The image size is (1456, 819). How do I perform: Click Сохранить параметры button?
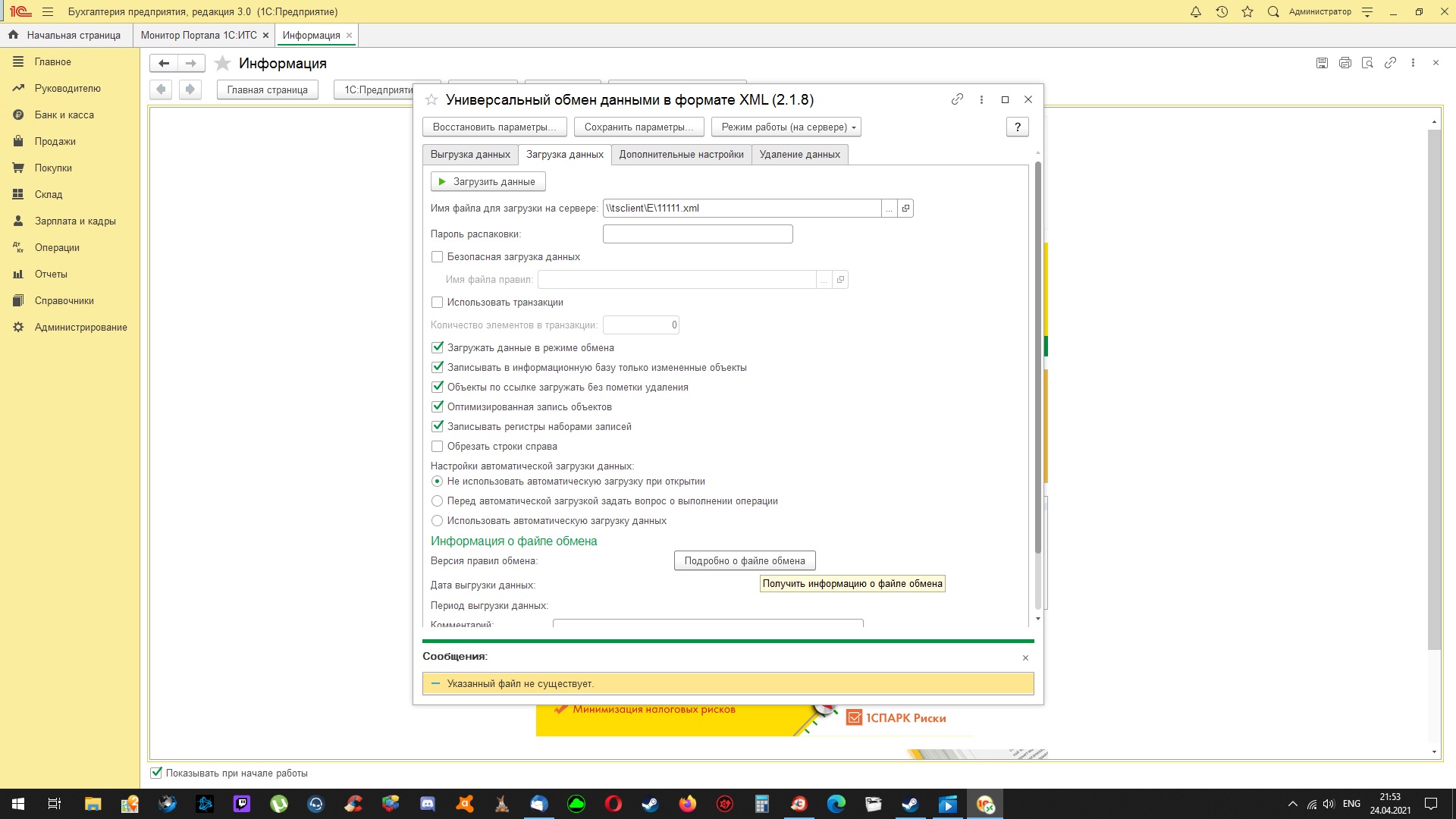639,127
